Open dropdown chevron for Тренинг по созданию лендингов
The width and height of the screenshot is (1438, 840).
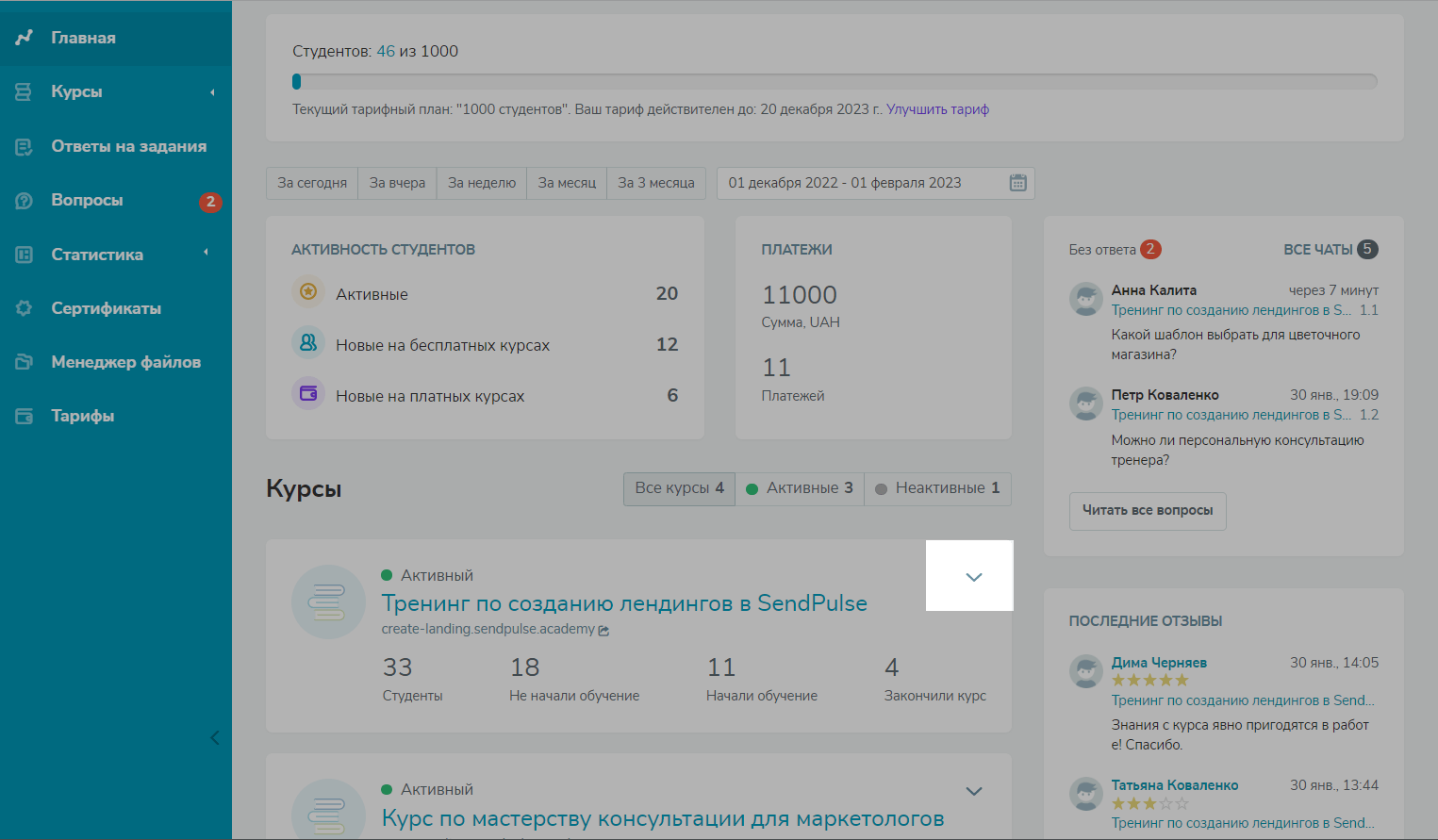click(974, 577)
